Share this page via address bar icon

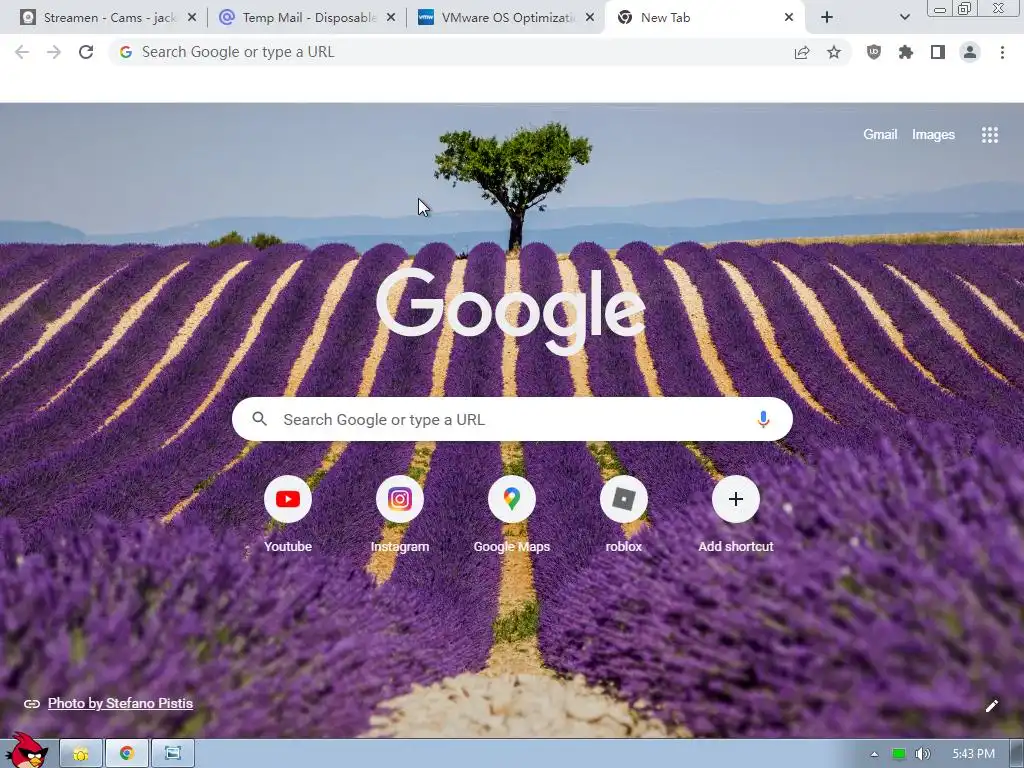pyautogui.click(x=802, y=52)
